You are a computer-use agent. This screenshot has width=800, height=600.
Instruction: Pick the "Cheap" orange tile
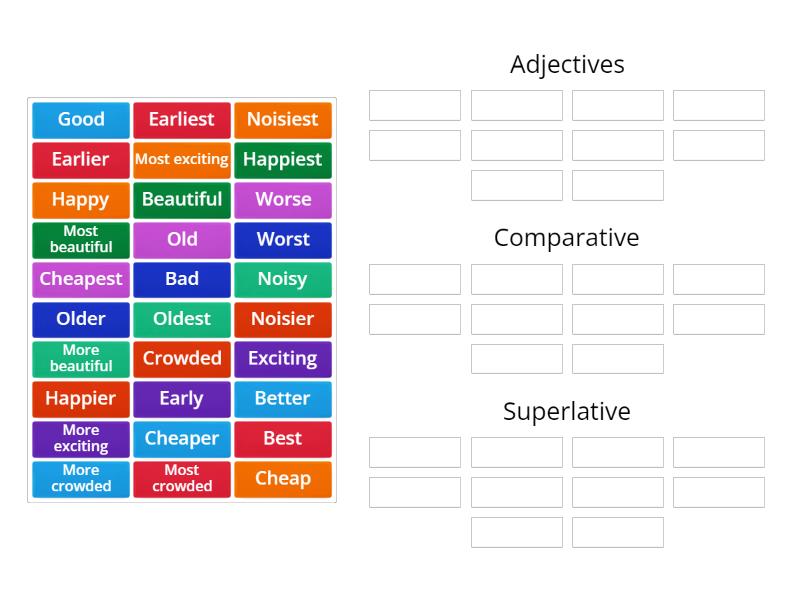(283, 479)
